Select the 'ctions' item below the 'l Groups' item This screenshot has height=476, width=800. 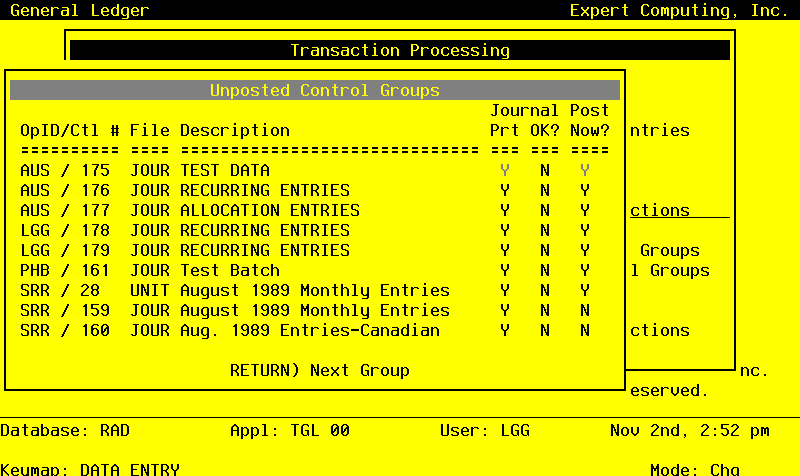point(660,330)
